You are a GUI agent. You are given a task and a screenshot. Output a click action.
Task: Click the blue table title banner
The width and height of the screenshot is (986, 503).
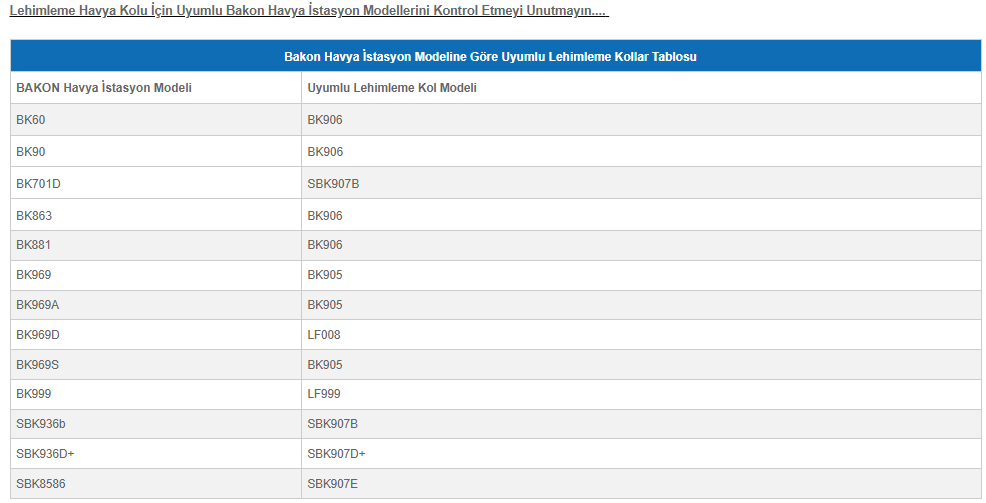(x=490, y=57)
